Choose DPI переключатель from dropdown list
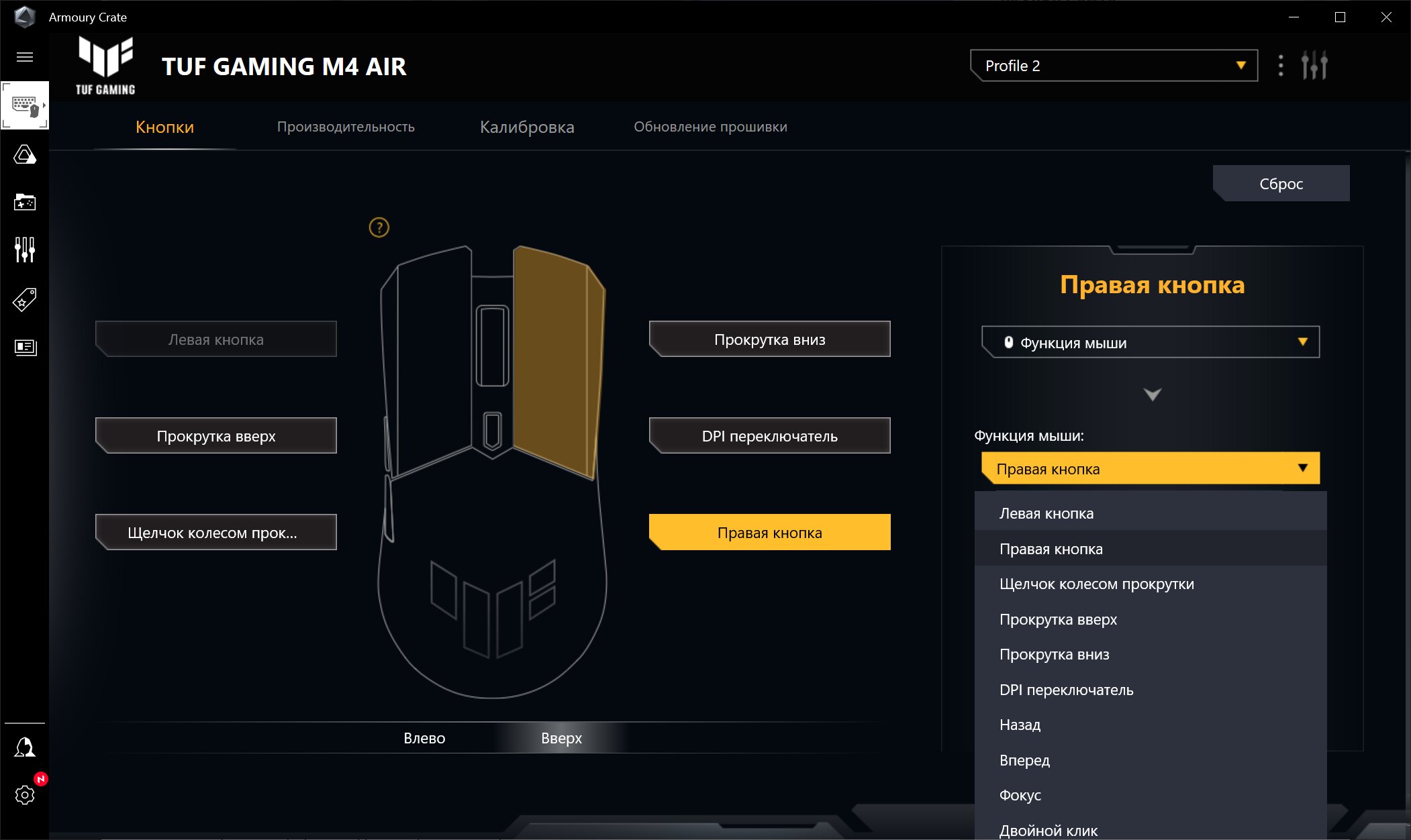The height and width of the screenshot is (840, 1411). (x=1151, y=689)
